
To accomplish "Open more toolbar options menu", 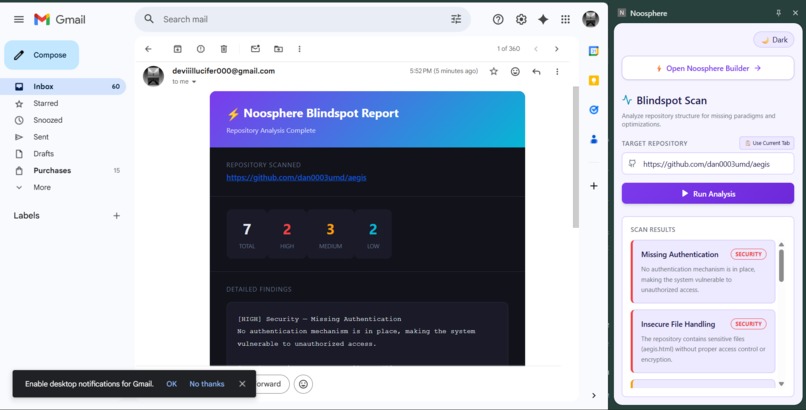I will pyautogui.click(x=299, y=49).
